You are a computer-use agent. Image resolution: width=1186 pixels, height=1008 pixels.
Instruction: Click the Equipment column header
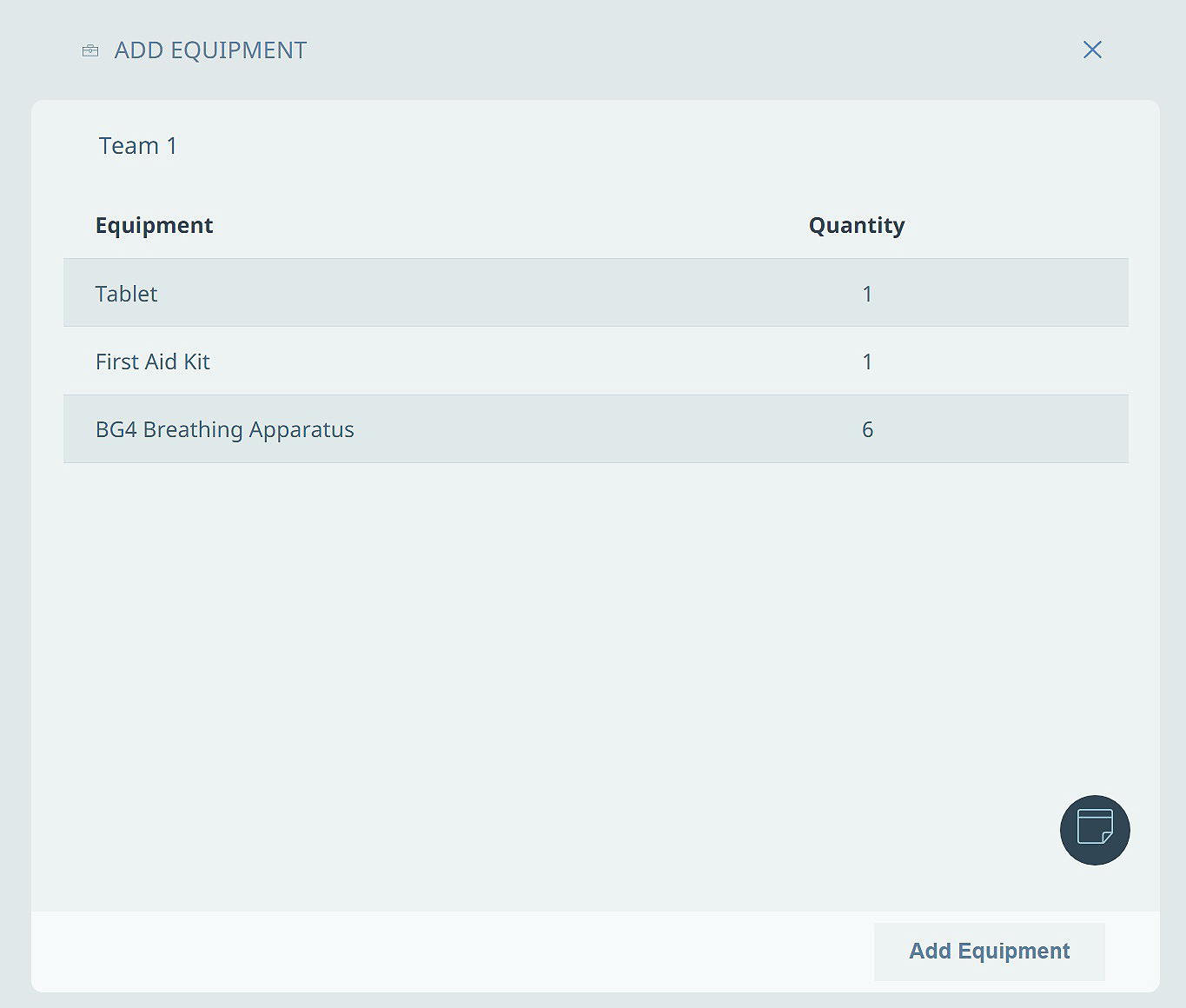[154, 225]
